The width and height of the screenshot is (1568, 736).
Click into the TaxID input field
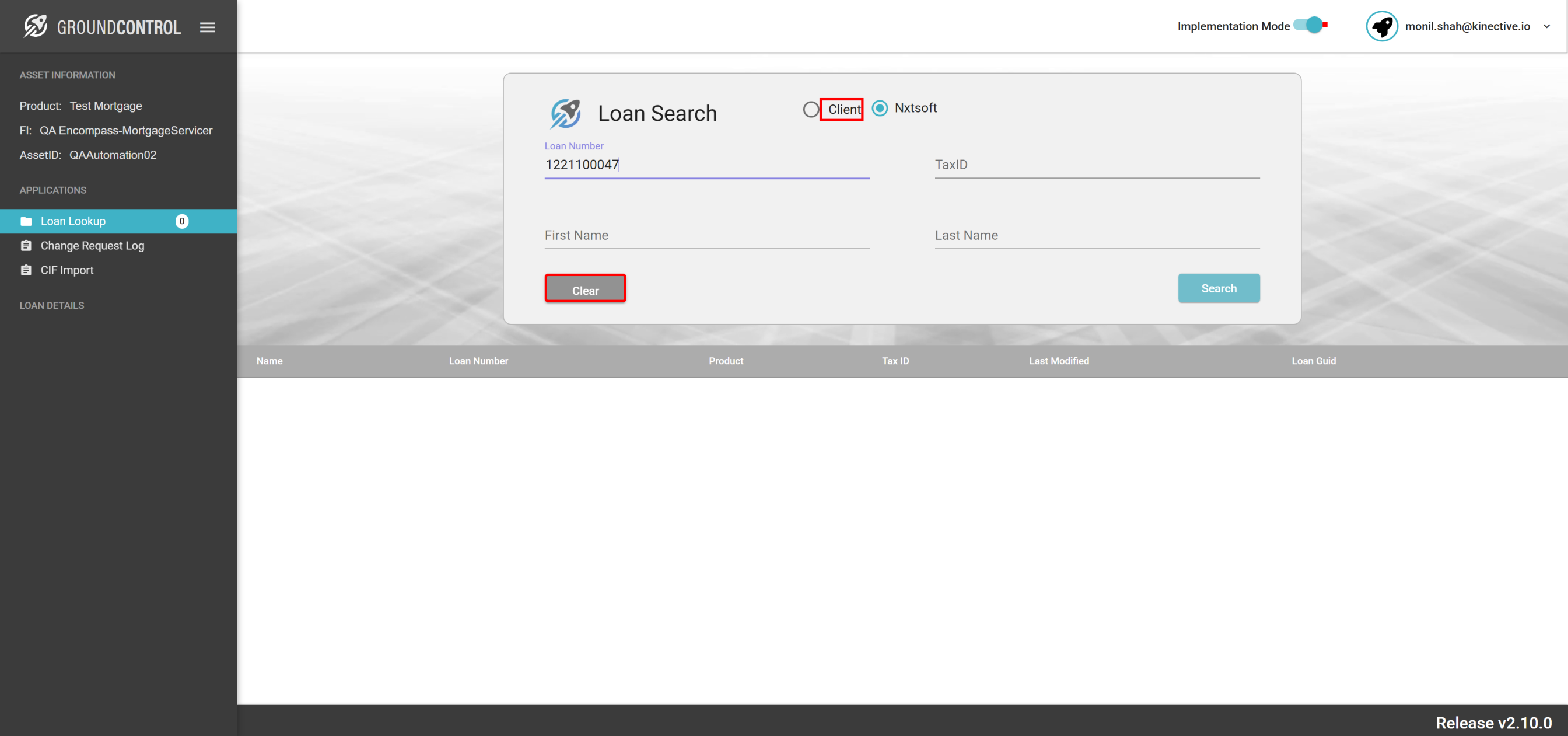[1097, 165]
